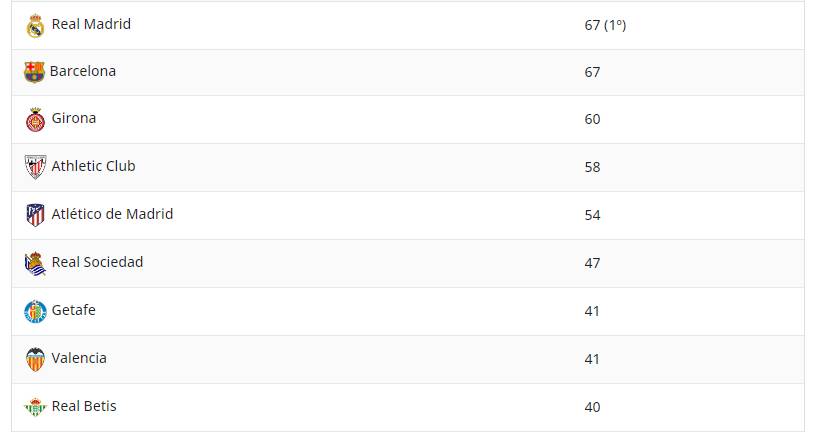Click the Athletic Club name text
The width and height of the screenshot is (814, 432).
click(93, 166)
